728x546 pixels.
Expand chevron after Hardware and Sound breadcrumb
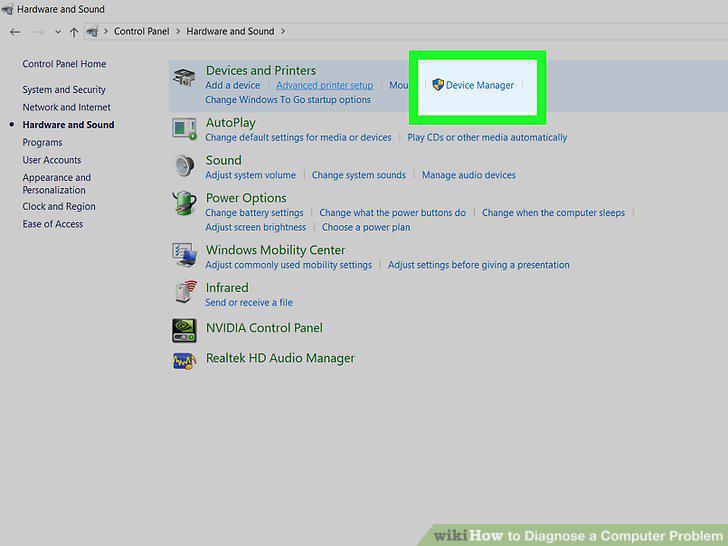(x=282, y=32)
